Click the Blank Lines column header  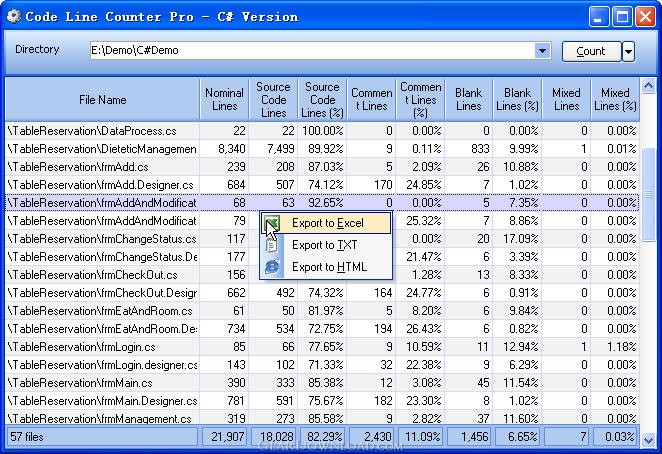point(469,100)
